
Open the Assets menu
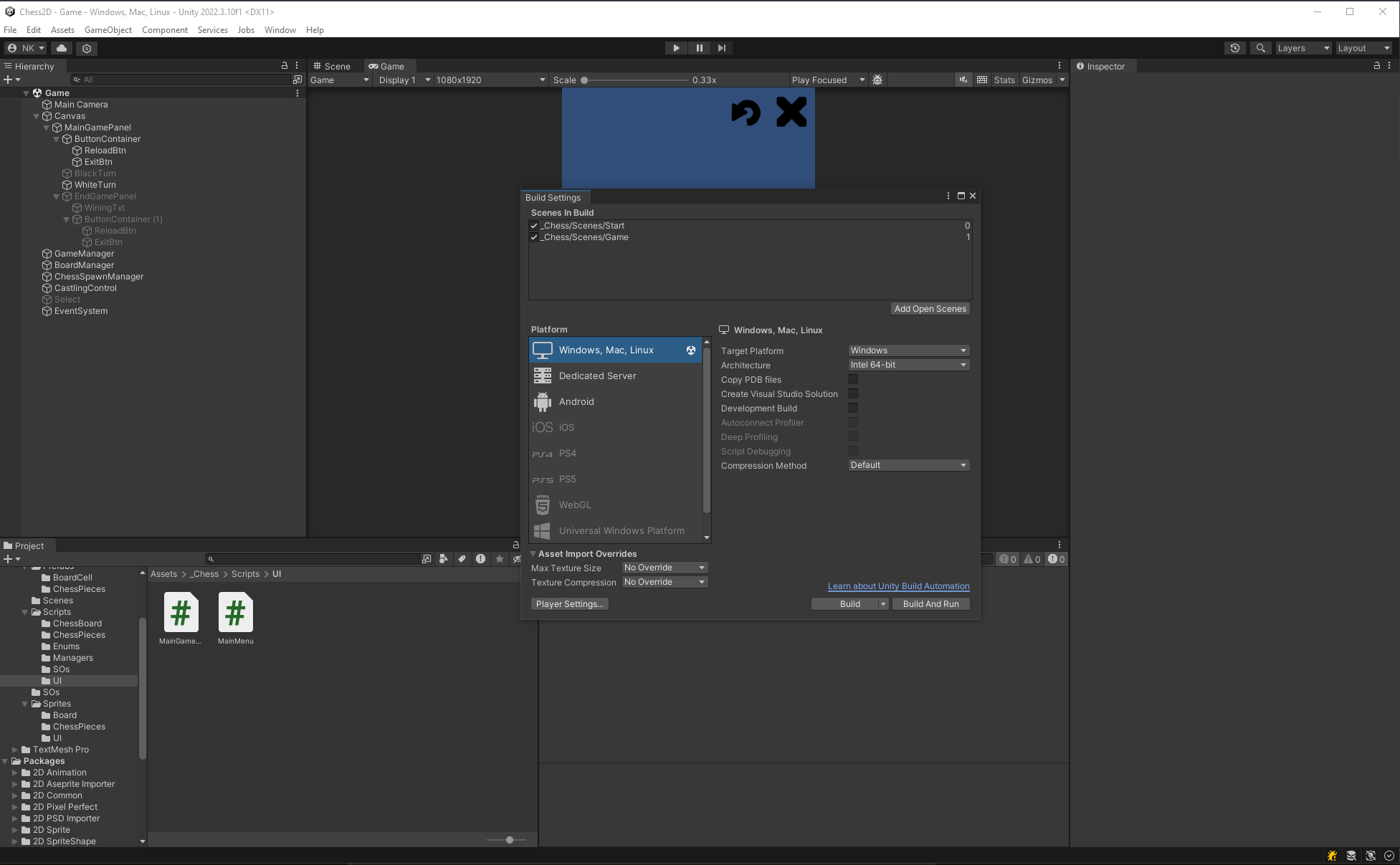(x=62, y=30)
